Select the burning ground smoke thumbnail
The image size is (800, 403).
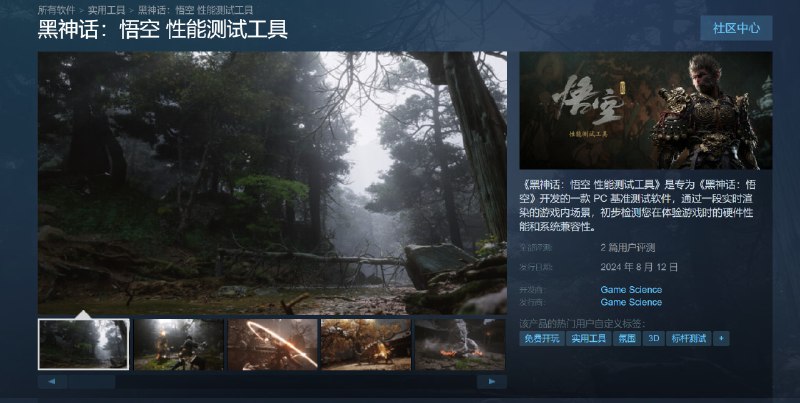click(460, 344)
